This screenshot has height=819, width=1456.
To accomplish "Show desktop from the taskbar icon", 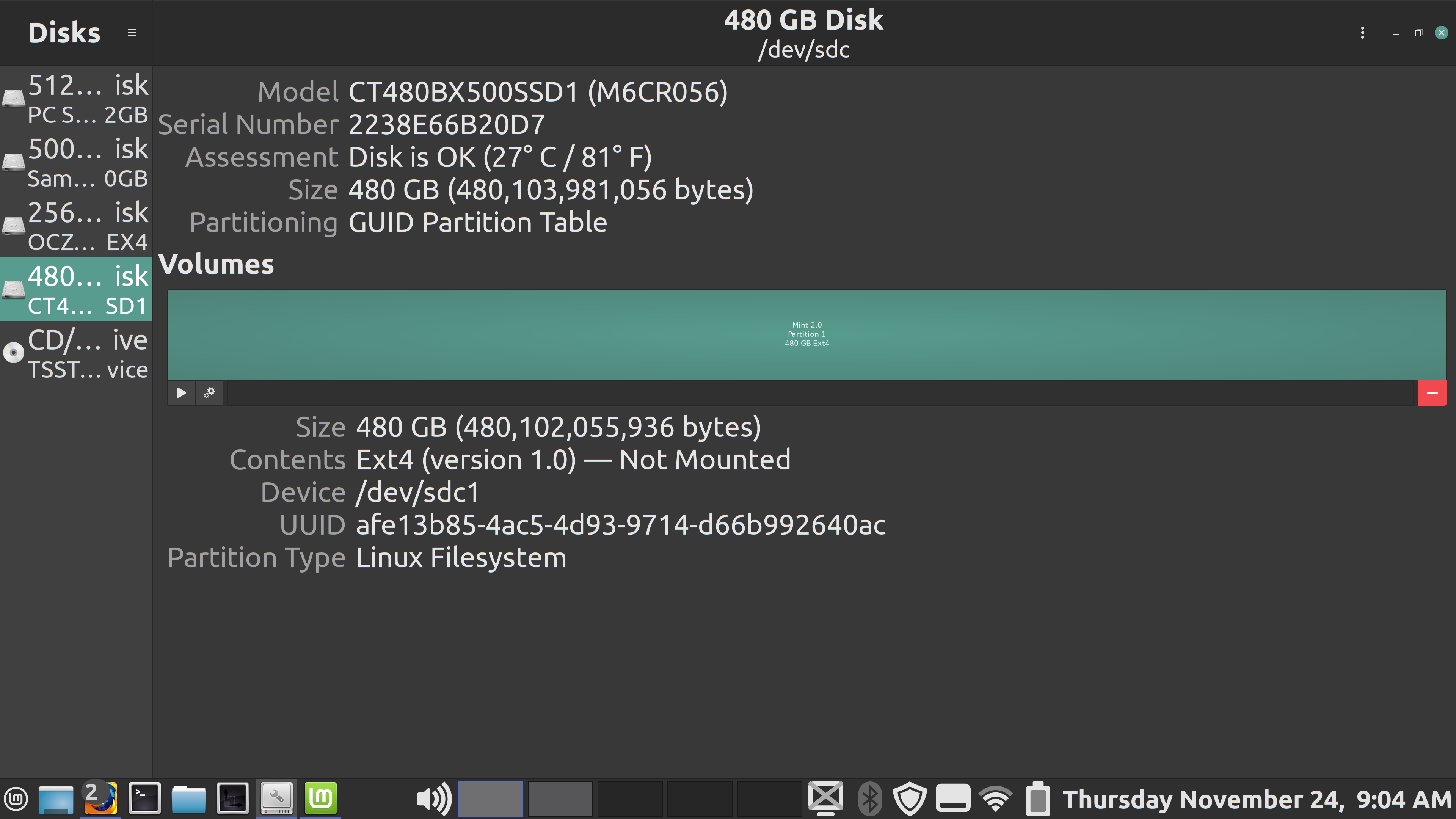I will tap(56, 799).
